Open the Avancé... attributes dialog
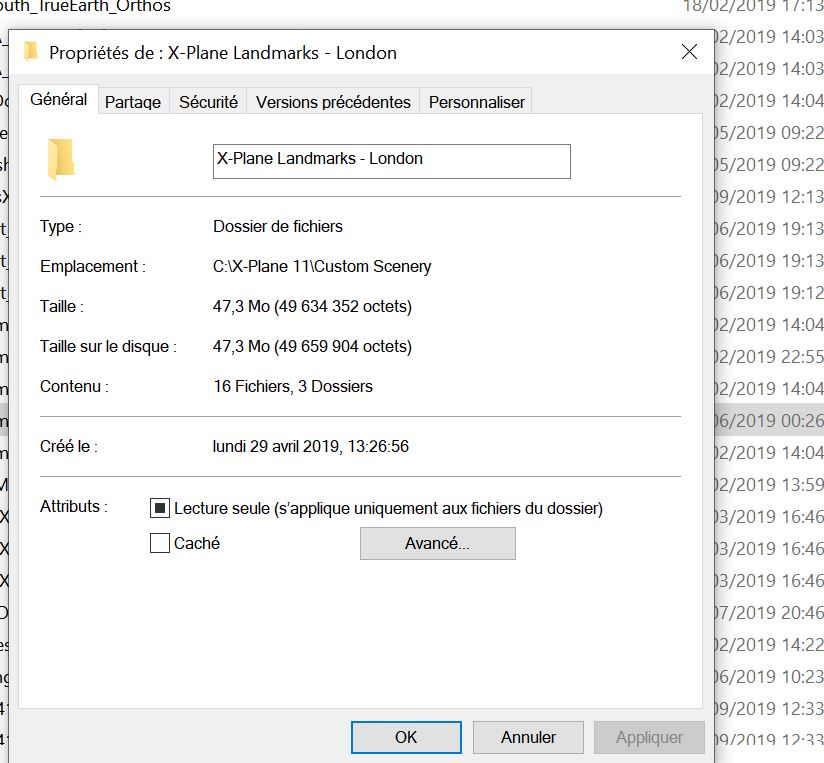The width and height of the screenshot is (824, 763). point(438,543)
